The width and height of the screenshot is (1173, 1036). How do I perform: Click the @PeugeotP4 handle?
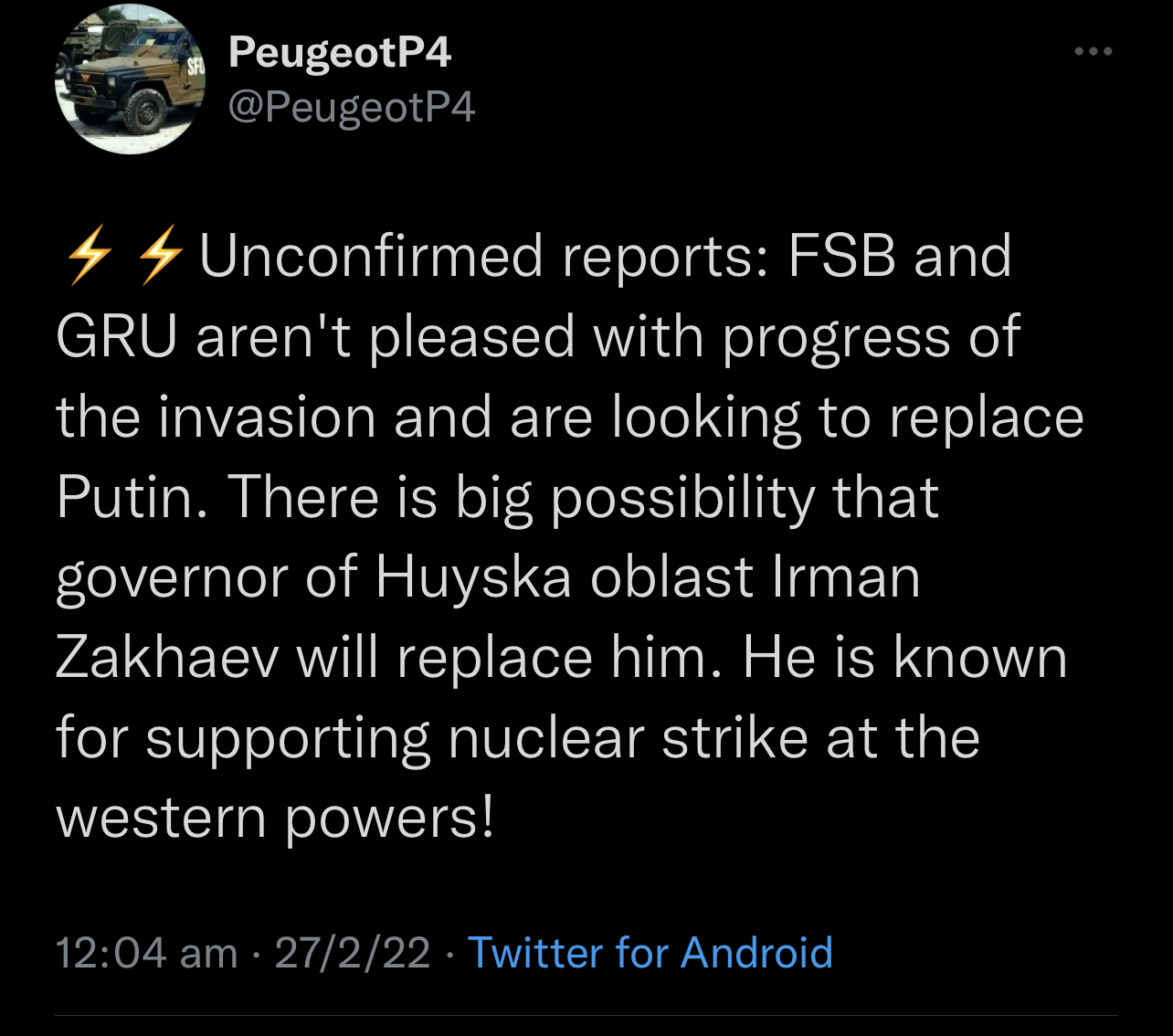pyautogui.click(x=352, y=108)
